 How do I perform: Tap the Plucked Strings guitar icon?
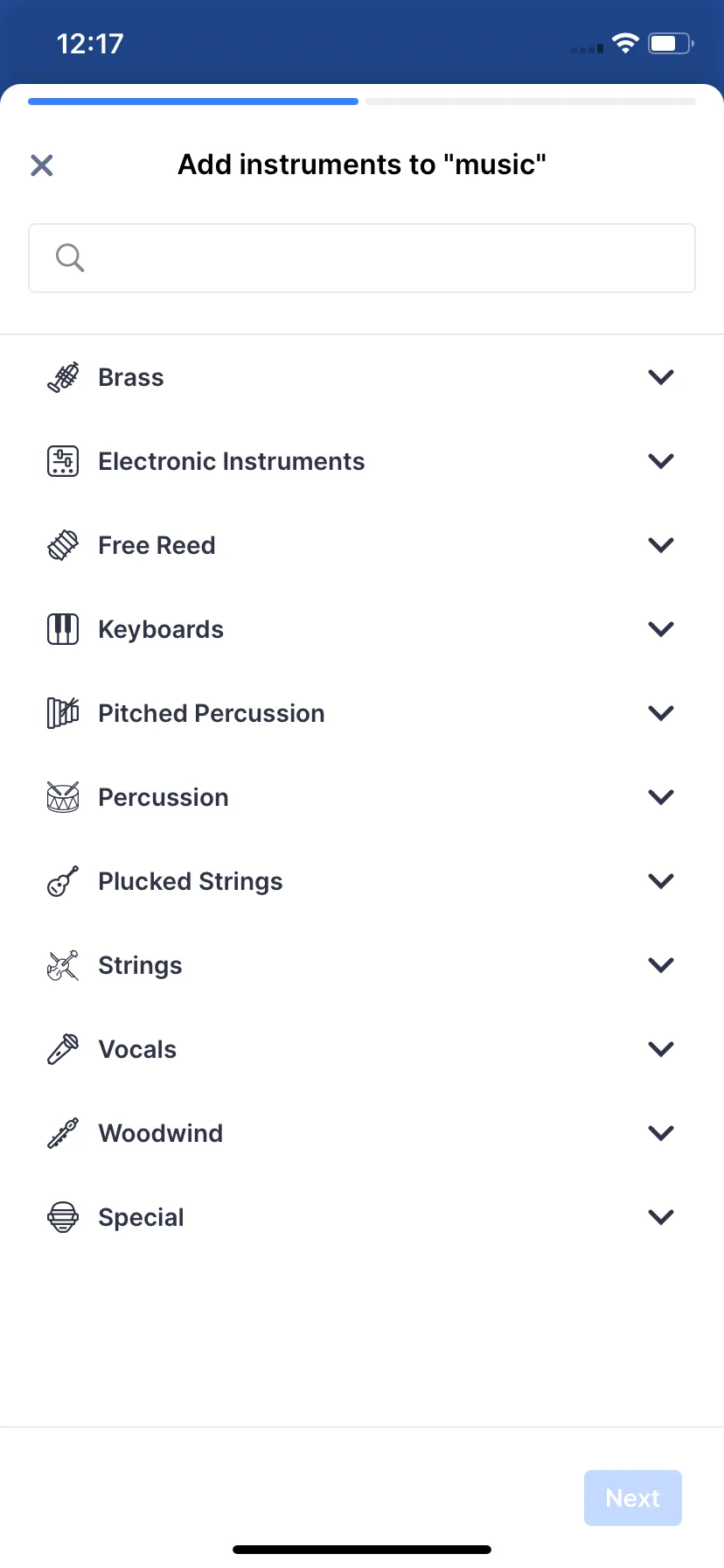click(63, 881)
